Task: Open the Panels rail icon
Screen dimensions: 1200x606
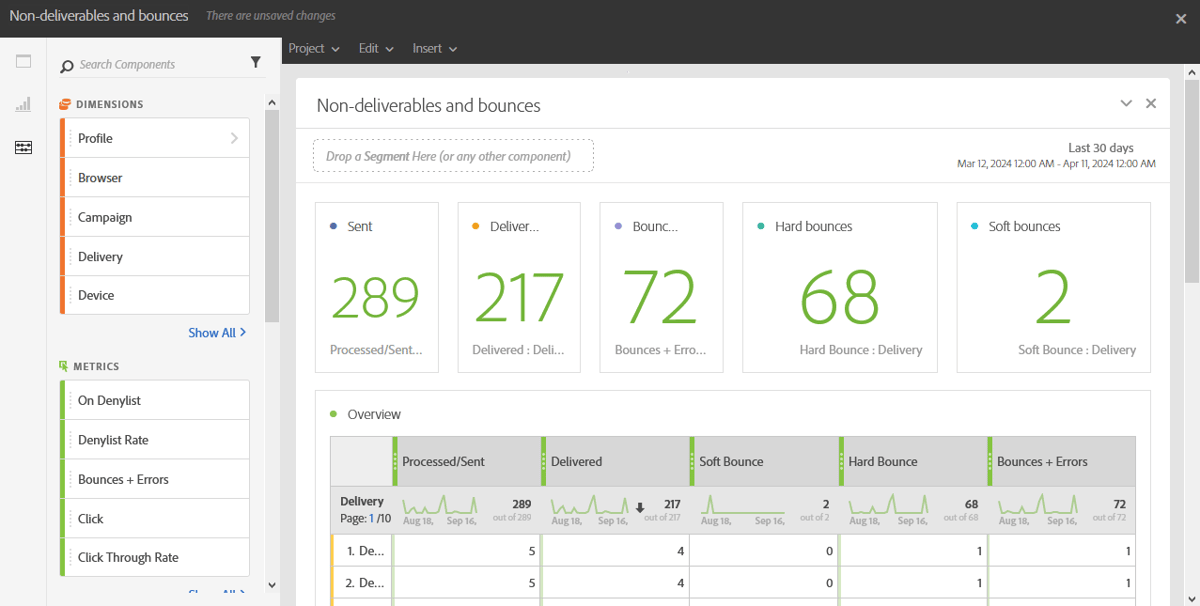Action: [23, 61]
